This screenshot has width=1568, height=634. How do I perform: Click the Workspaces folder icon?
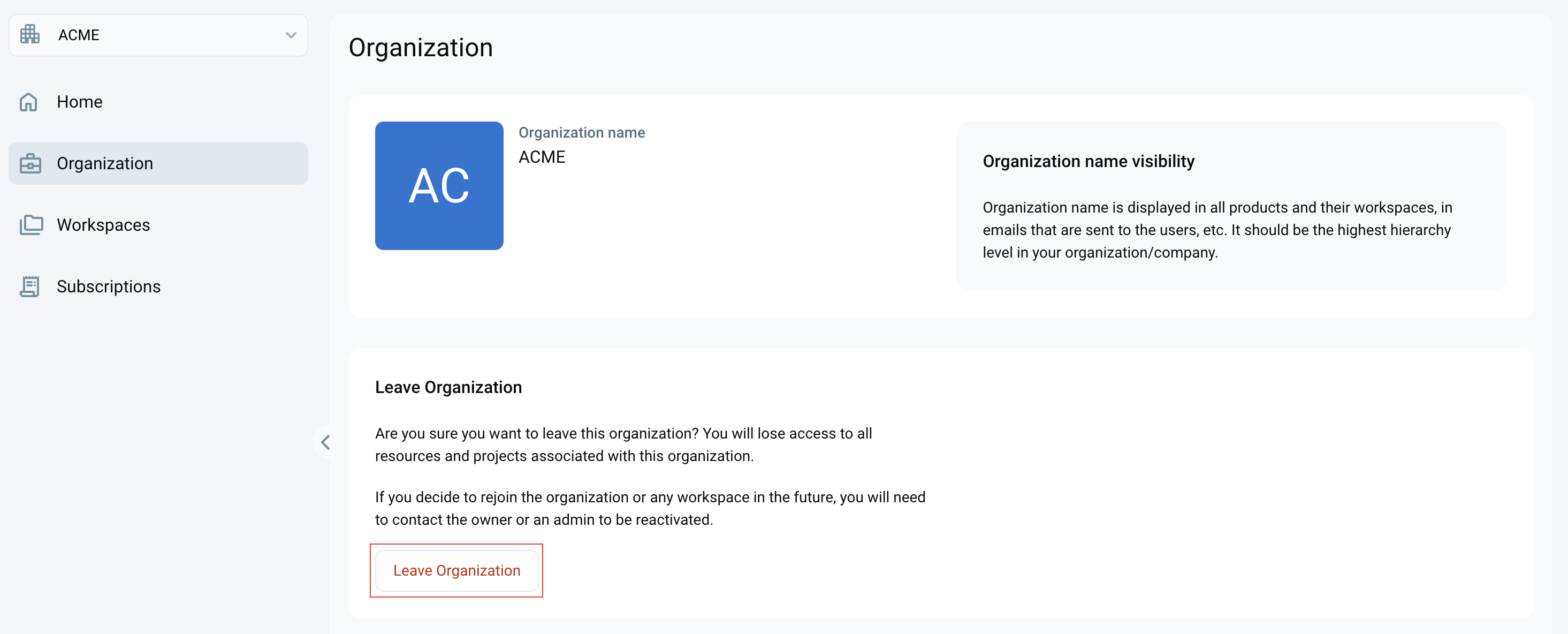pos(31,225)
